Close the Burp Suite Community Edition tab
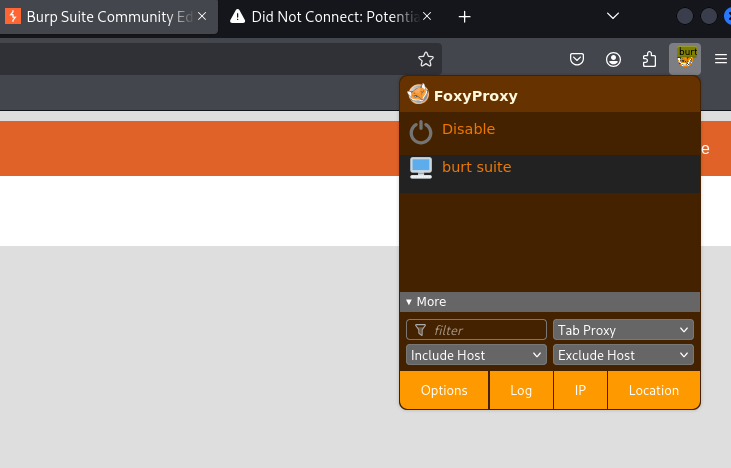The height and width of the screenshot is (468, 731). pyautogui.click(x=202, y=16)
